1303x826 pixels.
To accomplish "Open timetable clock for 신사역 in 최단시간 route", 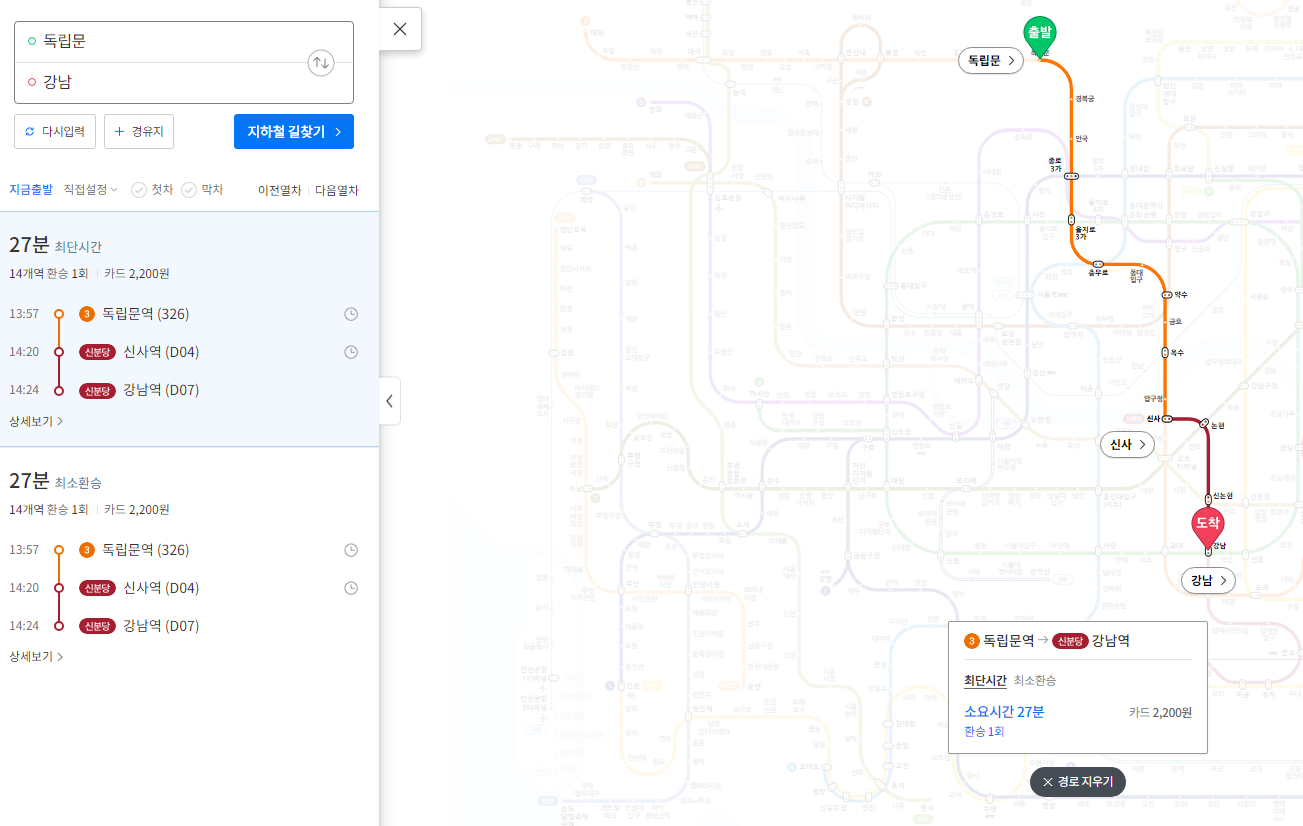I will tap(351, 352).
